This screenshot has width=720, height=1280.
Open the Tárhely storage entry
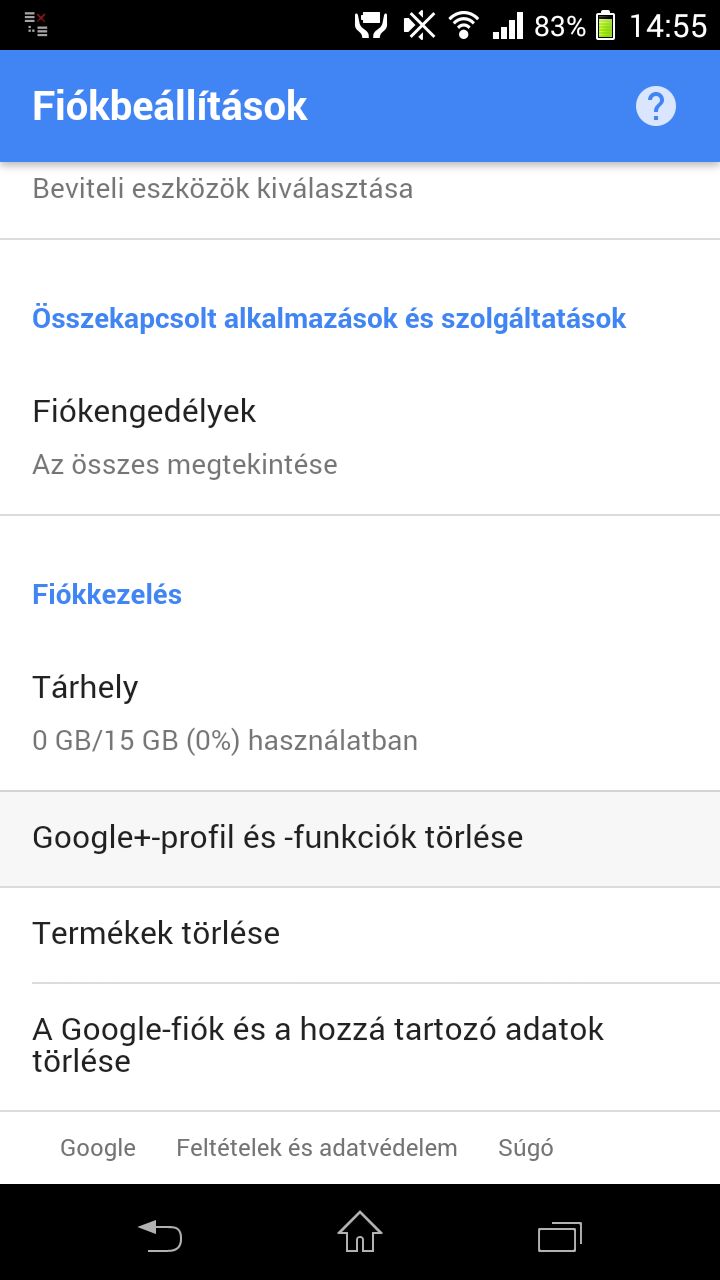pos(360,713)
